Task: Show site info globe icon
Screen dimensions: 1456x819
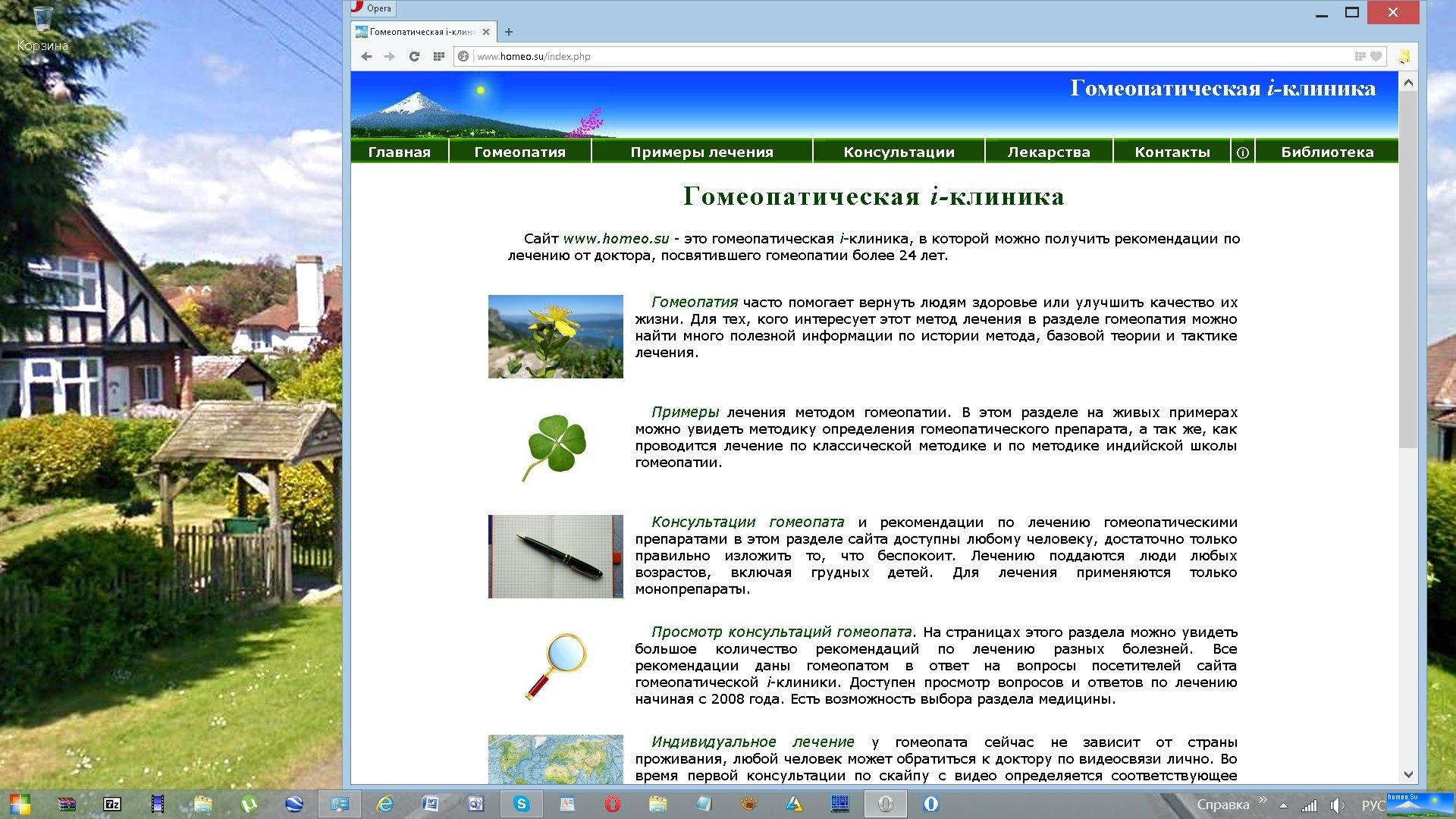Action: (x=463, y=56)
